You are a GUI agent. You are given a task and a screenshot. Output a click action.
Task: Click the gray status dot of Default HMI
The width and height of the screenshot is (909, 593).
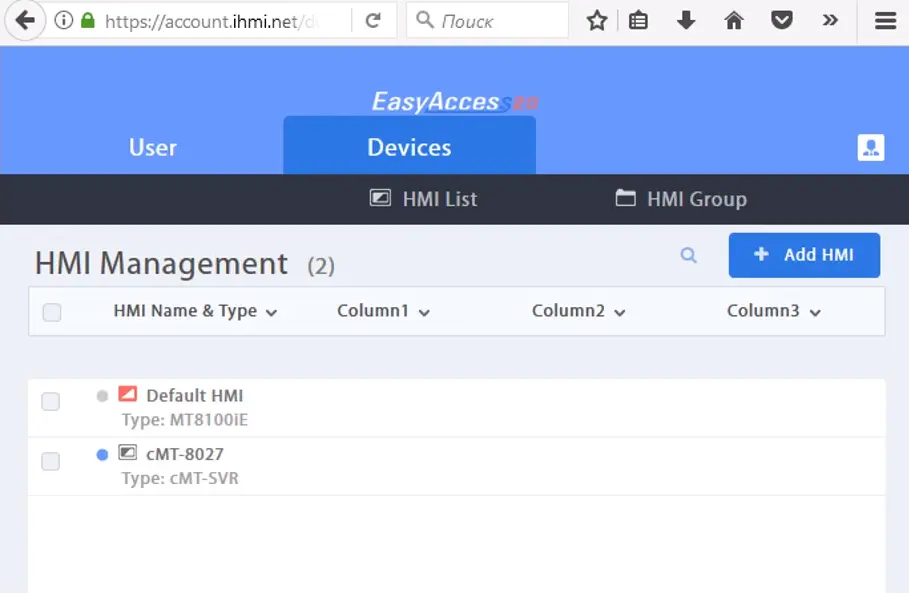click(102, 396)
